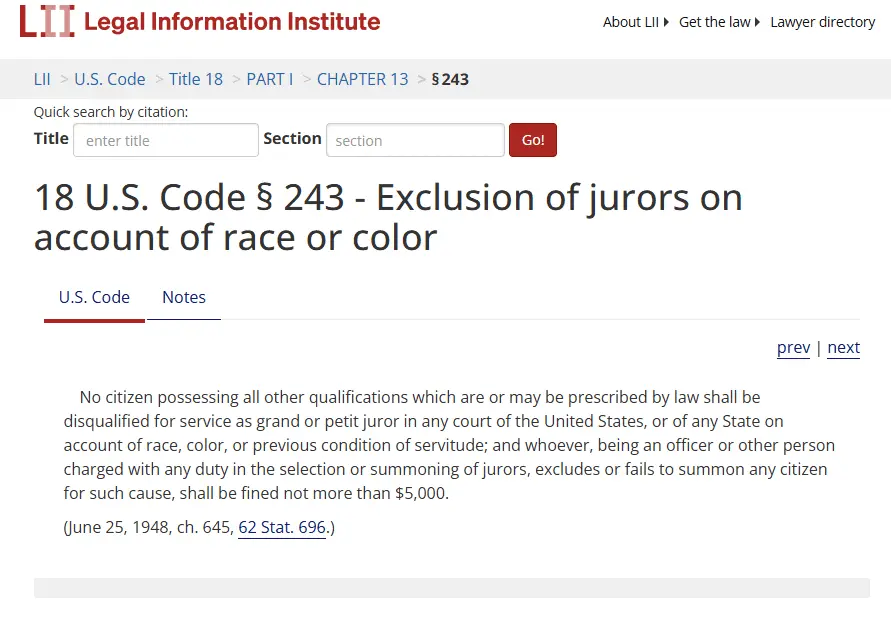Viewport: 891px width, 618px height.
Task: Expand the Get the law menu
Action: [719, 22]
